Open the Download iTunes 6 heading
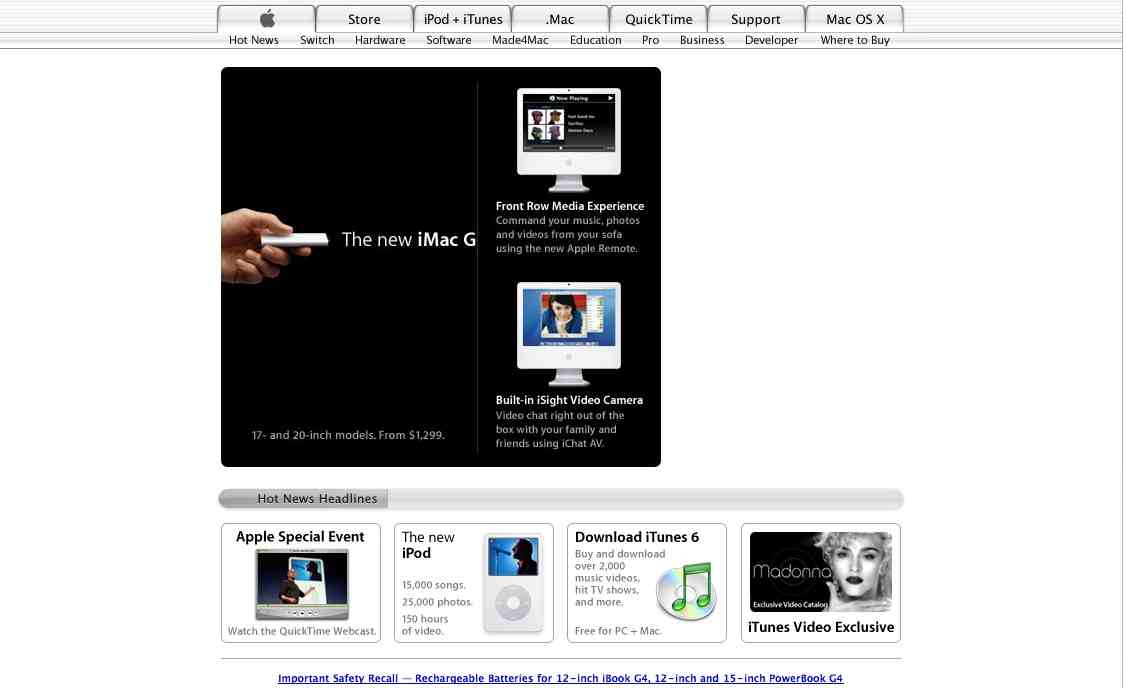The image size is (1123, 688). [637, 537]
